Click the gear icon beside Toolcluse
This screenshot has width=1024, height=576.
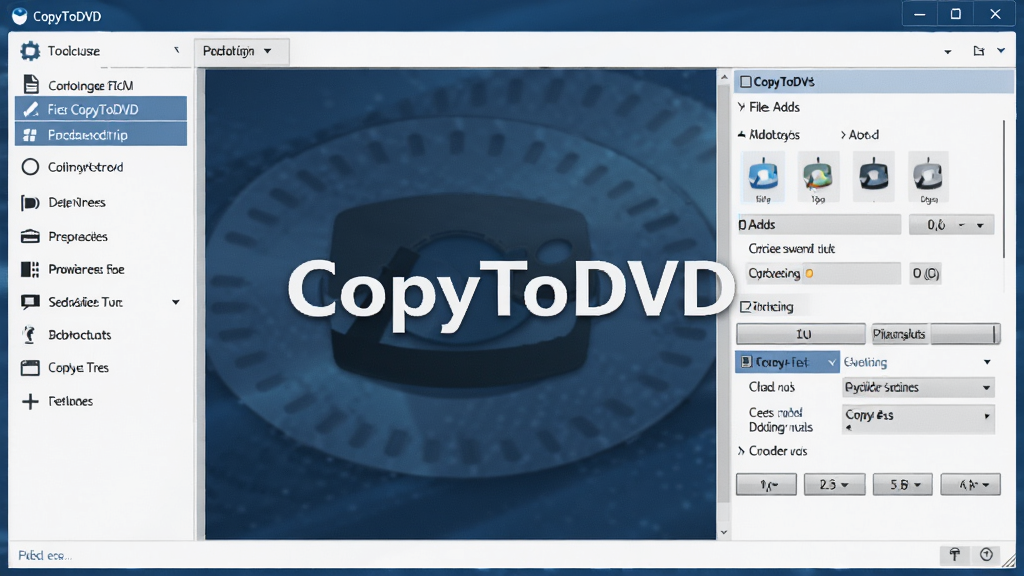[30, 51]
